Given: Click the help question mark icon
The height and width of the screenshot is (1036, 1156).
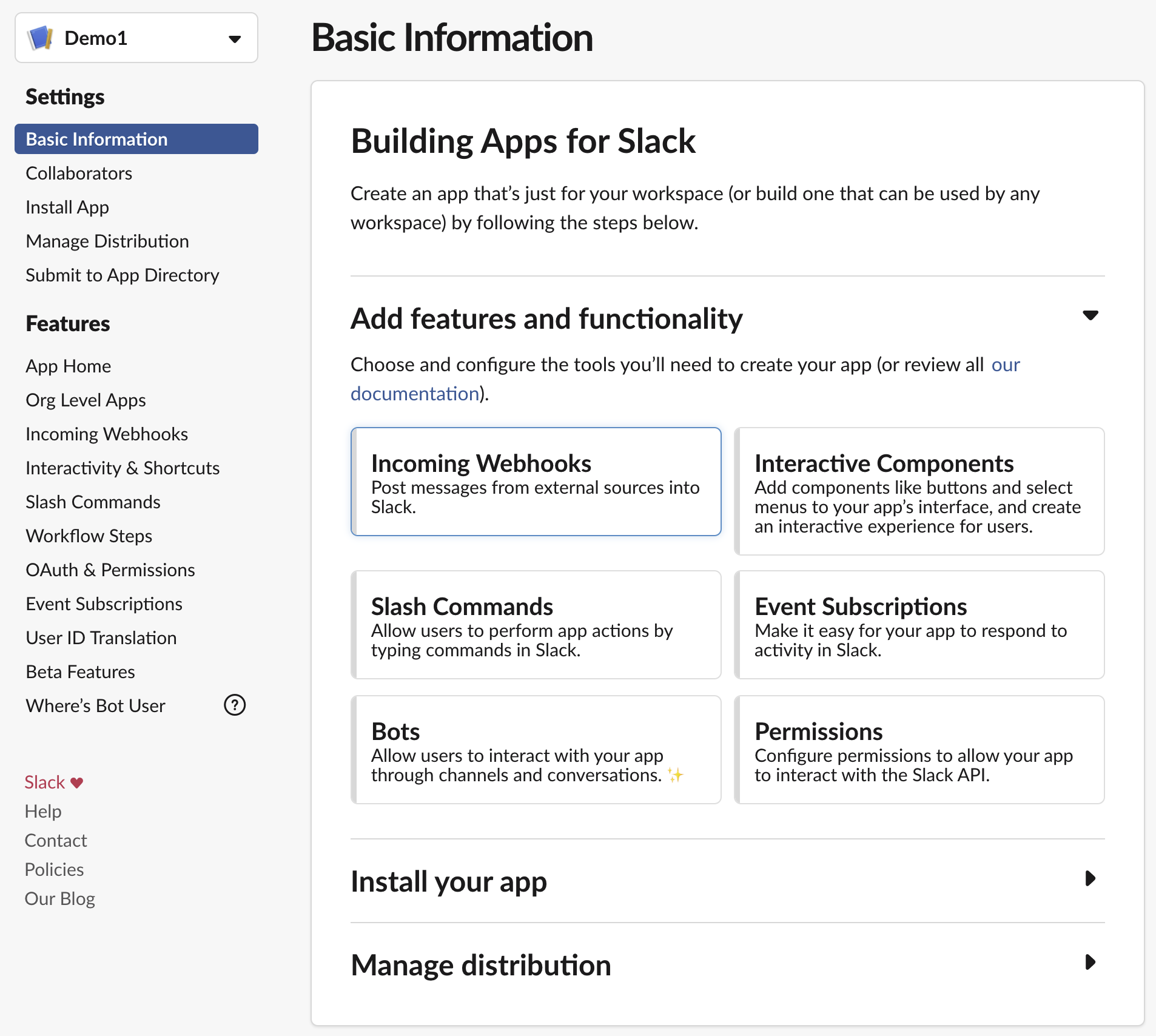Looking at the screenshot, I should [235, 705].
